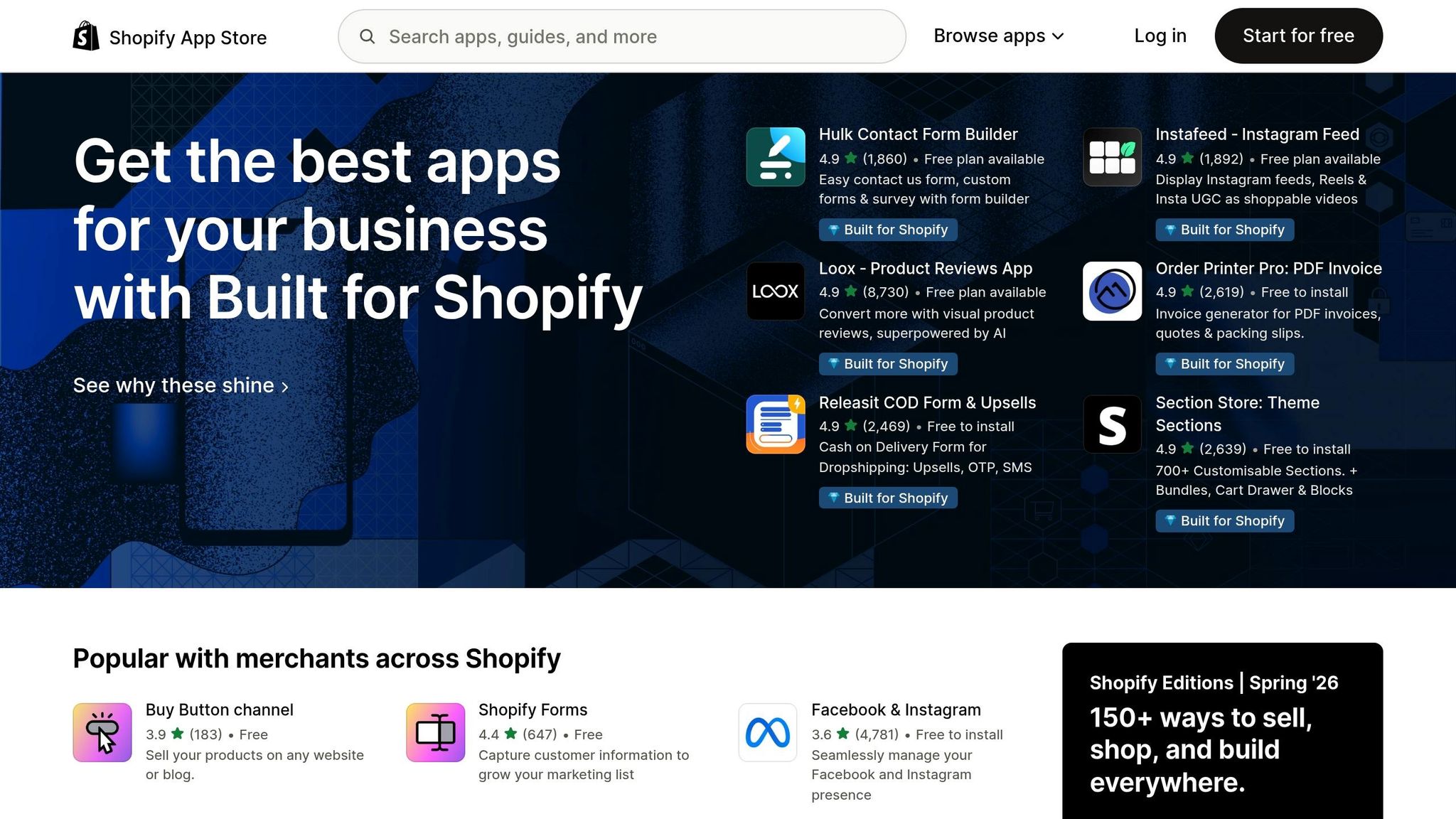The height and width of the screenshot is (819, 1456).
Task: Click Built for Shopify badge under Order Printer
Action: [x=1225, y=364]
